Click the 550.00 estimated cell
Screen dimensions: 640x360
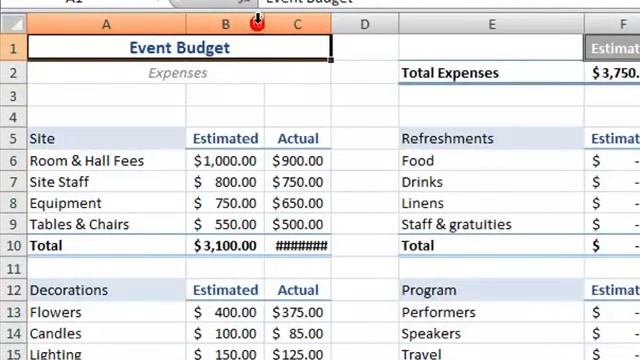pos(225,224)
